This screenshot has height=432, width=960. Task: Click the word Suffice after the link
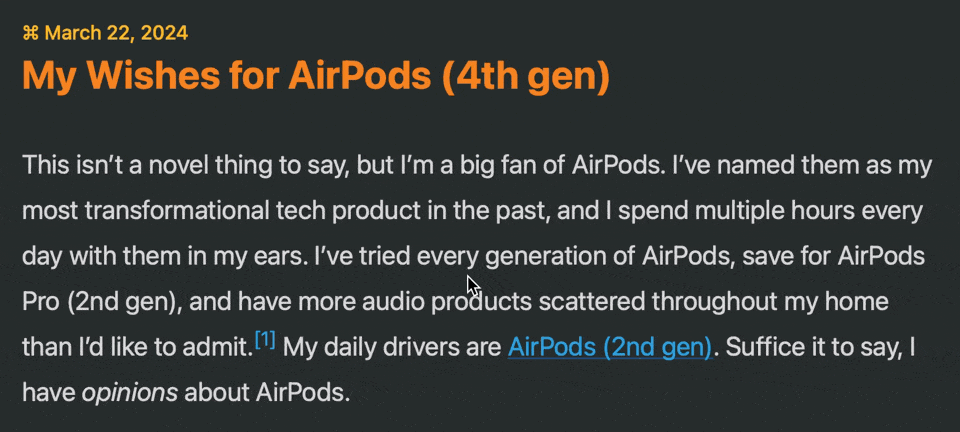click(x=762, y=348)
